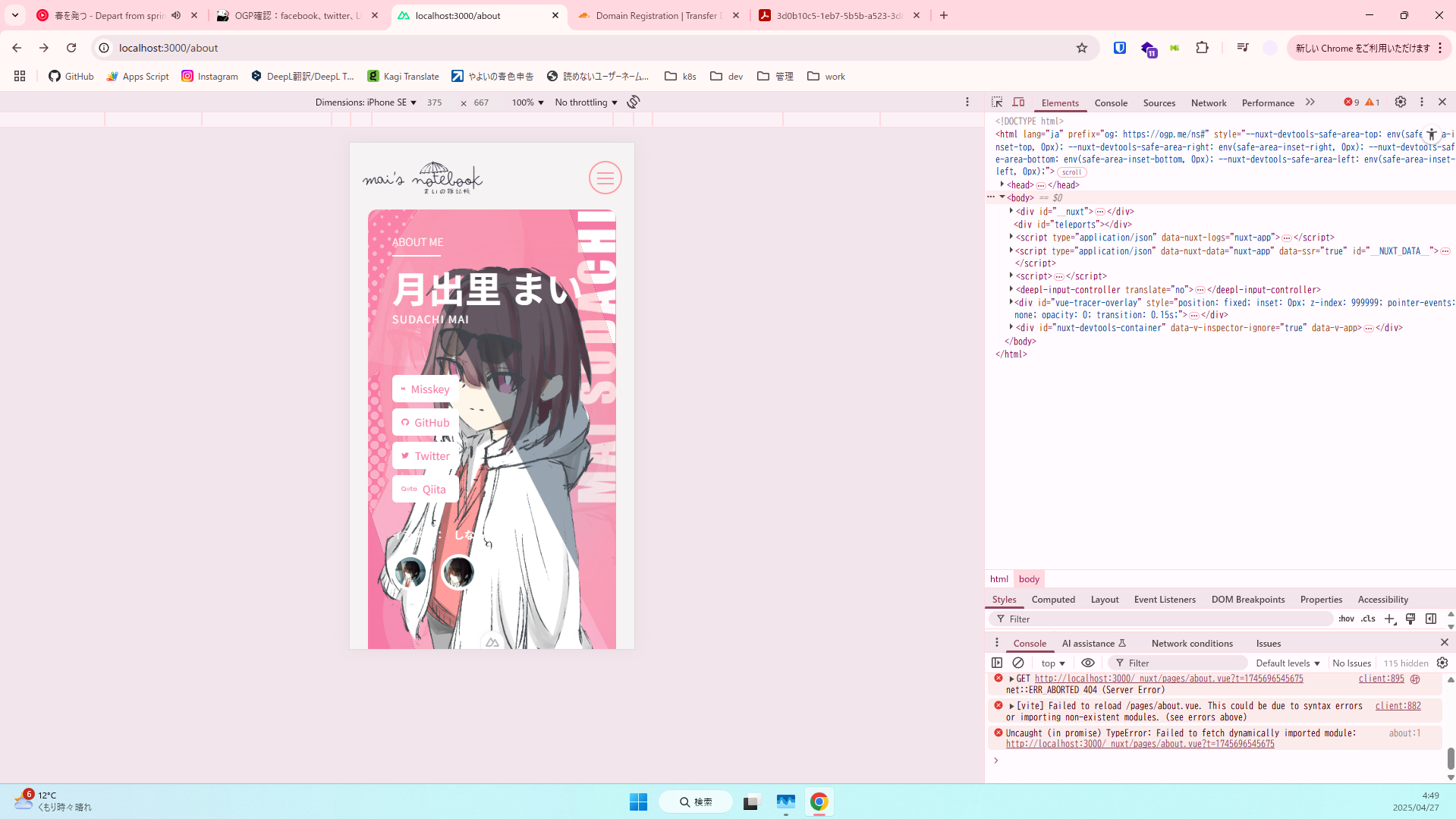Image resolution: width=1456 pixels, height=819 pixels.
Task: Toggle the :hov element state panel
Action: [x=1346, y=619]
